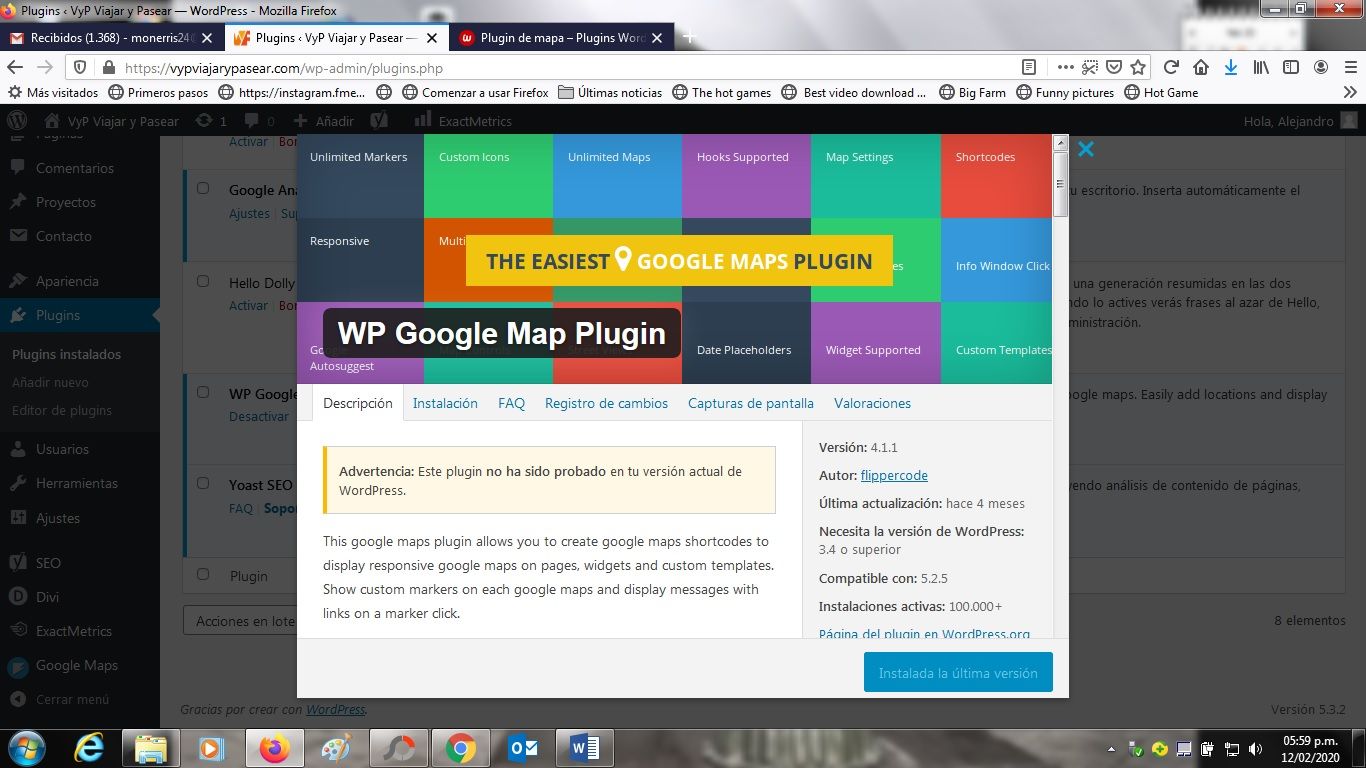Take a screenshot with the scissors icon

coord(1090,68)
